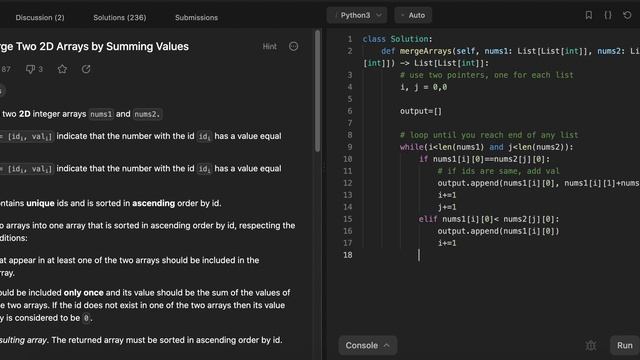The width and height of the screenshot is (640, 360).
Task: Click the 'output=[]' code line
Action: click(x=421, y=111)
